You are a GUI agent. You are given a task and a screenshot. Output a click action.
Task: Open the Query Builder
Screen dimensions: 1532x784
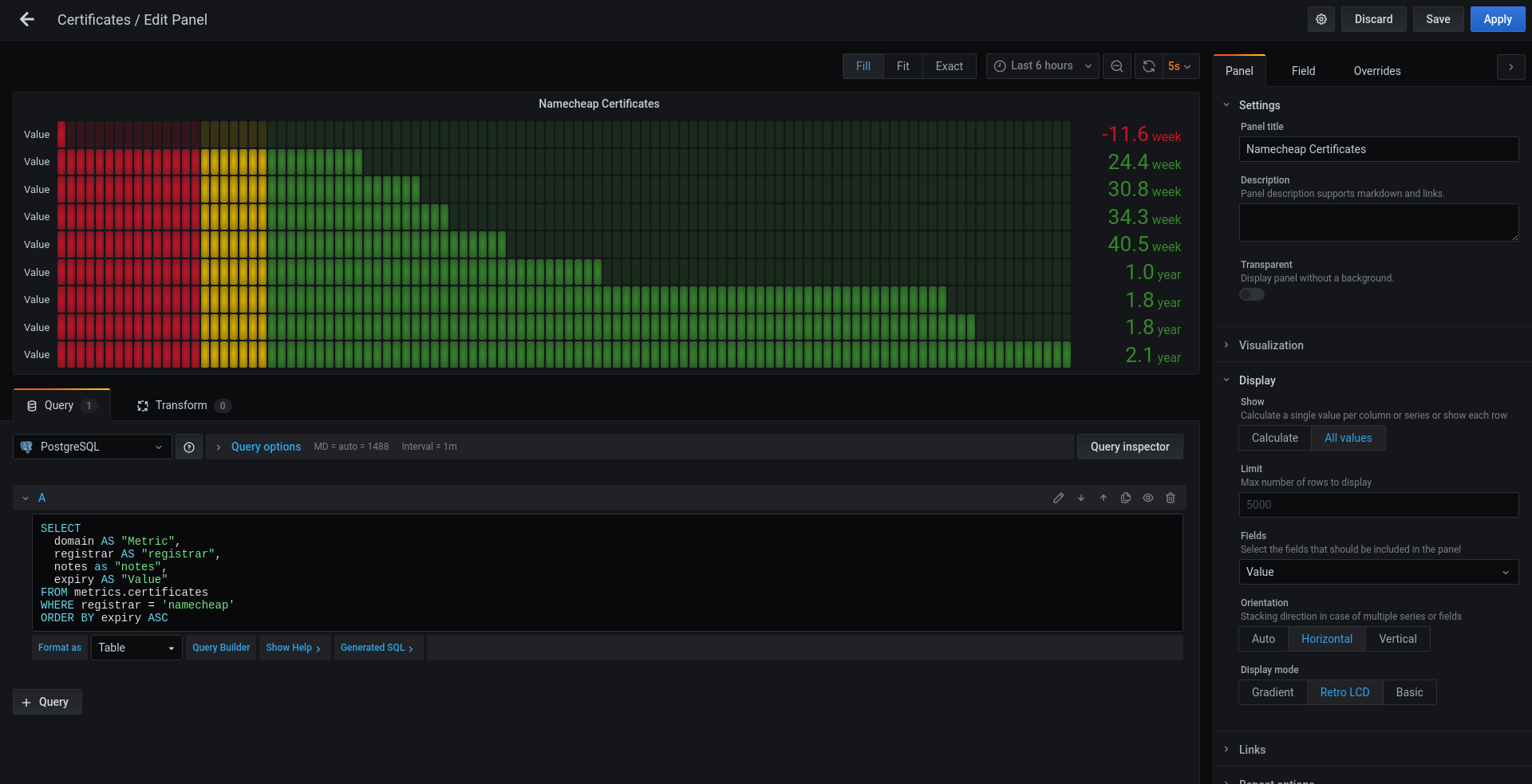point(221,648)
